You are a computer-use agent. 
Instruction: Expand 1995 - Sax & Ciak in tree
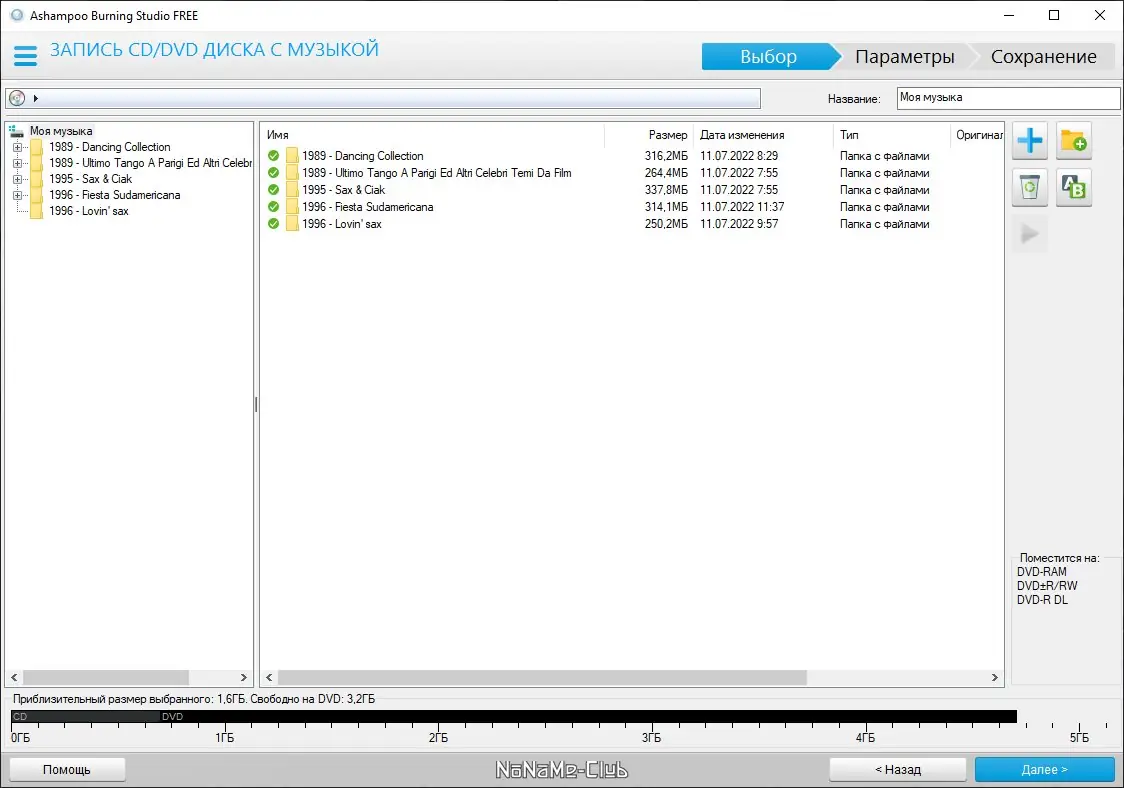[x=17, y=179]
